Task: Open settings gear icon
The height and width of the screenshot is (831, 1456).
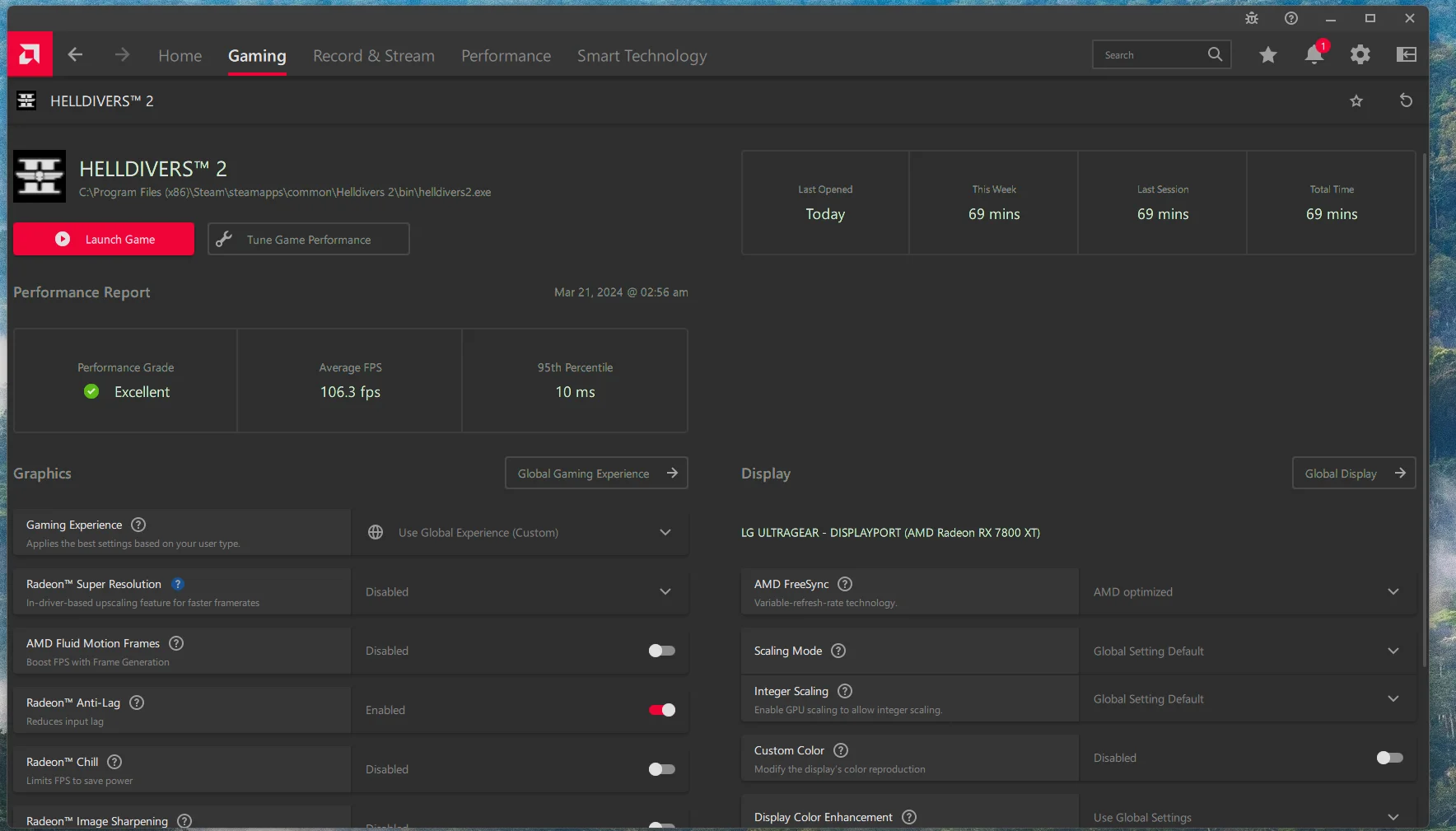Action: click(1360, 54)
